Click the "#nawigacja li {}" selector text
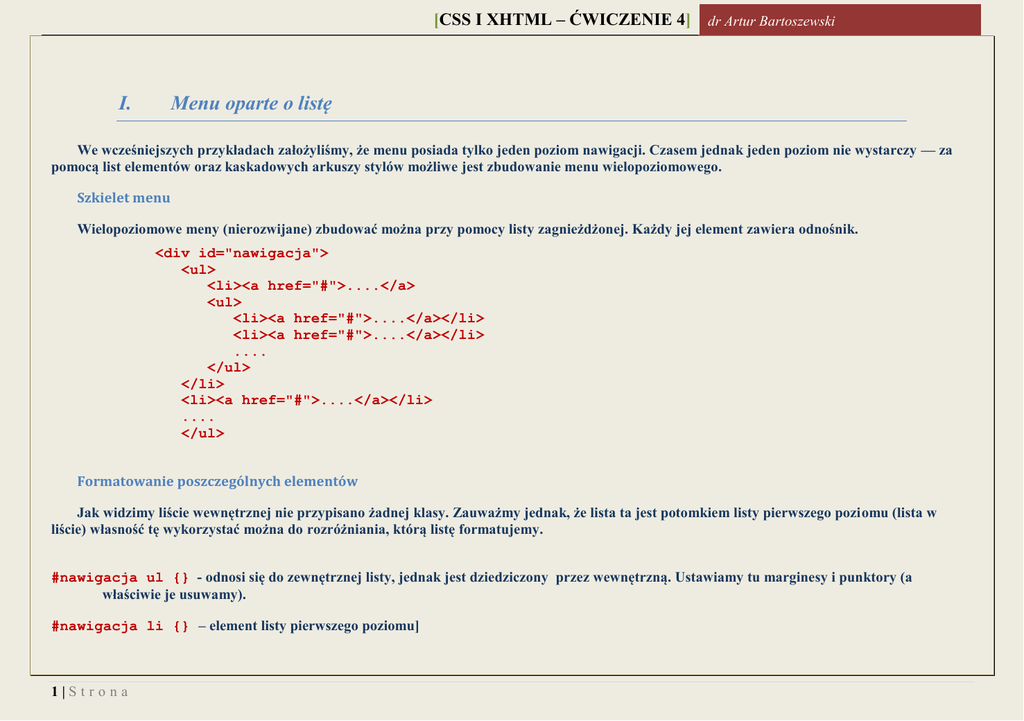The image size is (1024, 721). 120,627
